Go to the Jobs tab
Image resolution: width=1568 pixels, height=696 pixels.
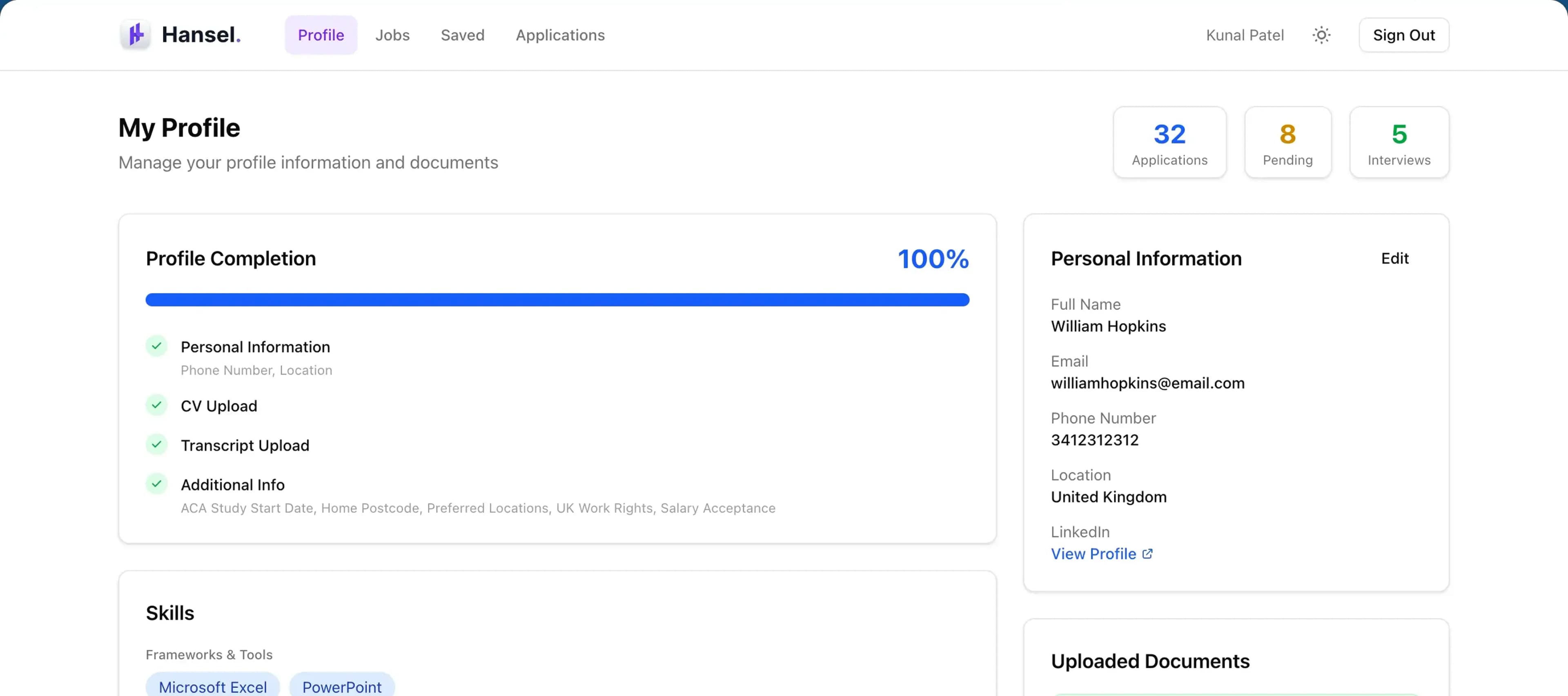(x=392, y=35)
